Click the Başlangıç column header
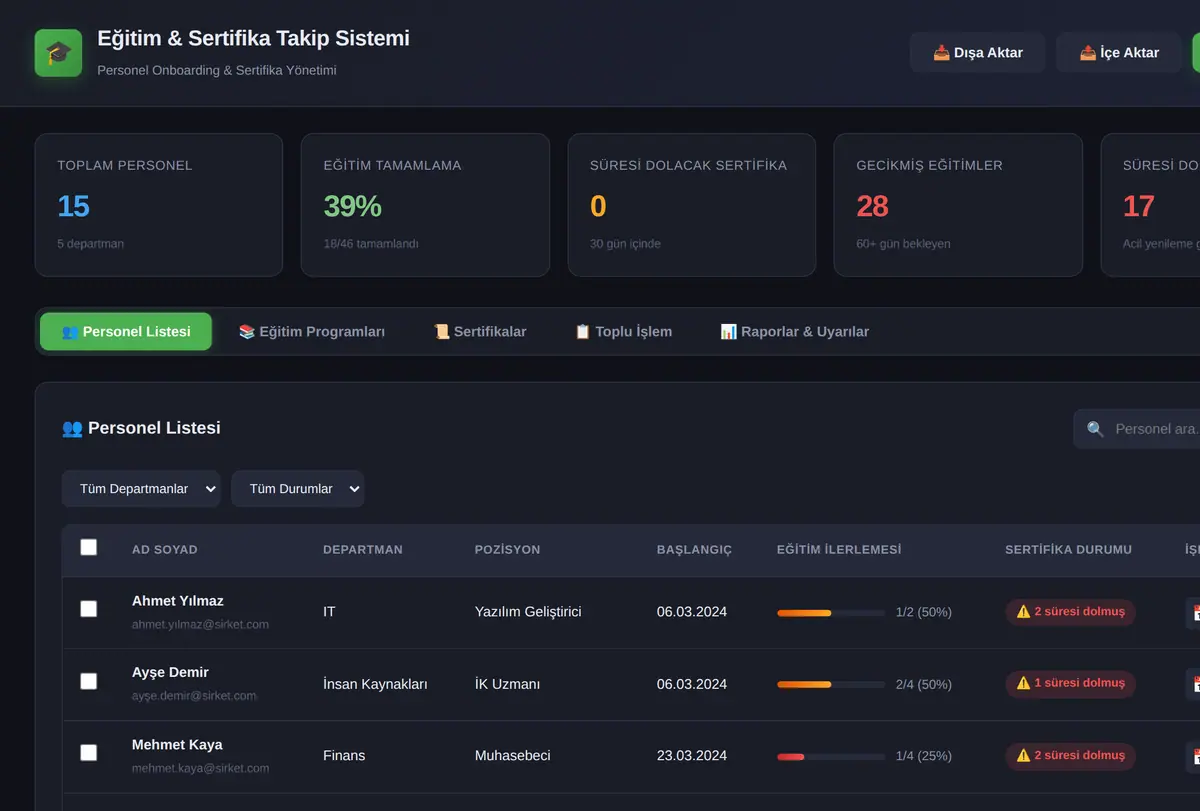Viewport: 1200px width, 811px height. click(x=694, y=550)
